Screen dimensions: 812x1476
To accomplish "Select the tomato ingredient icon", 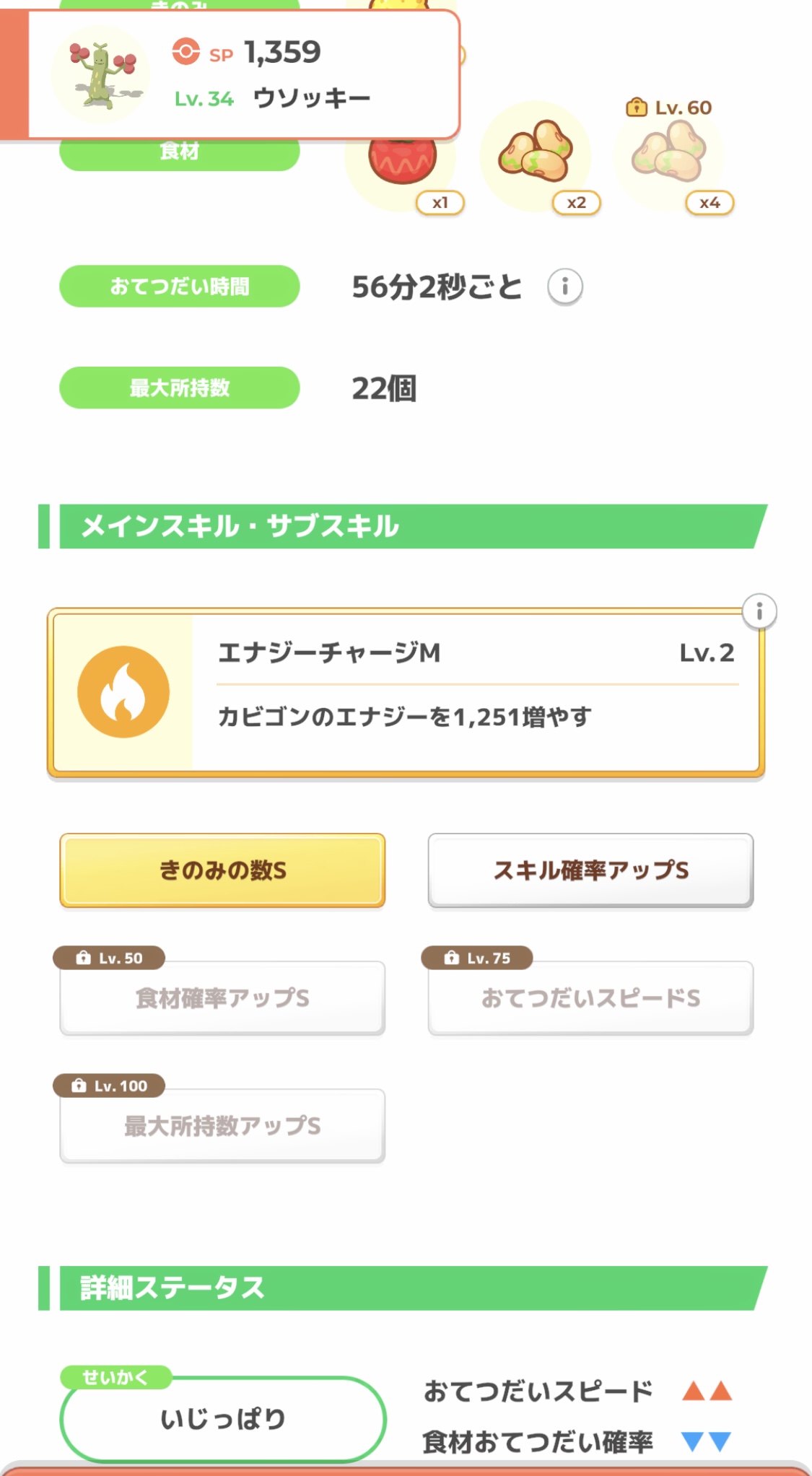I will pos(403,165).
